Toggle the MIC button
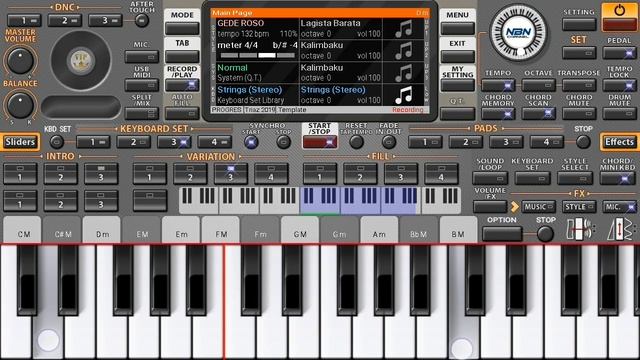 [142, 57]
